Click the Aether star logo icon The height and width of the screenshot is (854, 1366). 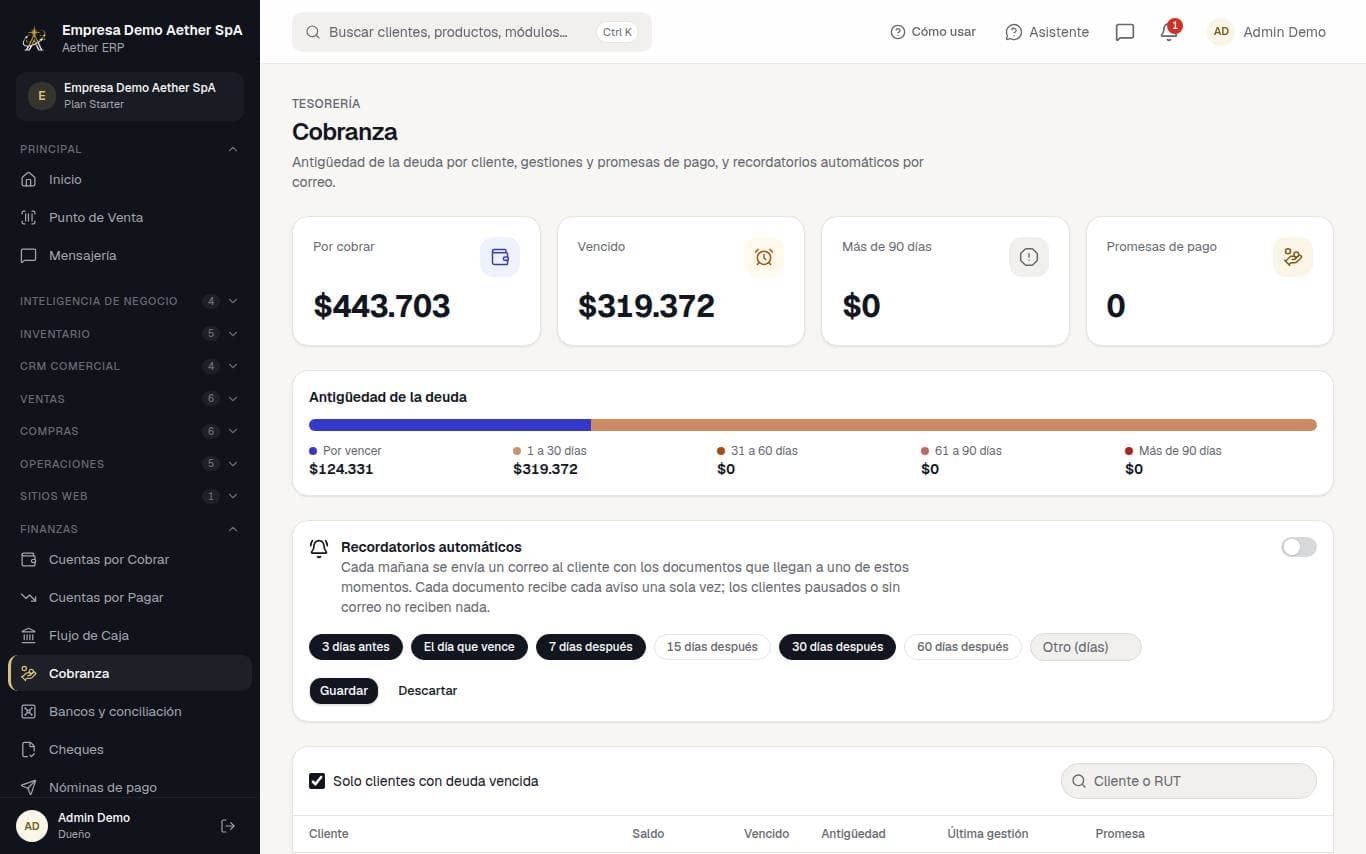(x=35, y=39)
